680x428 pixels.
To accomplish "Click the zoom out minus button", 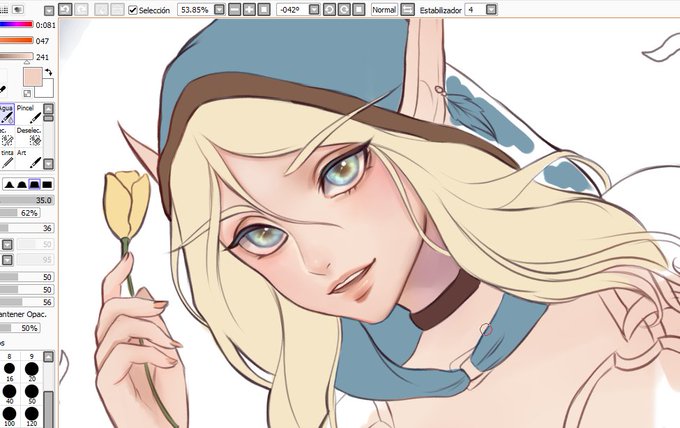I will coord(234,10).
